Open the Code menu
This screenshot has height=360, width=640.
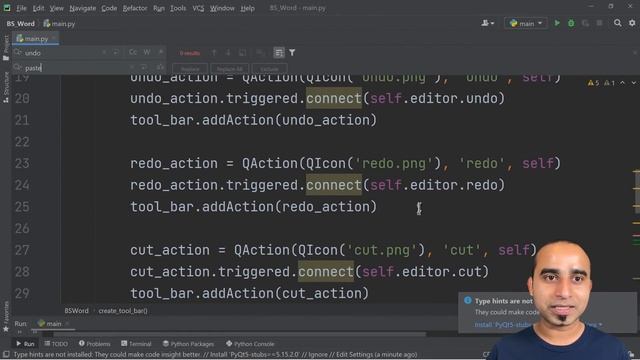pos(109,8)
